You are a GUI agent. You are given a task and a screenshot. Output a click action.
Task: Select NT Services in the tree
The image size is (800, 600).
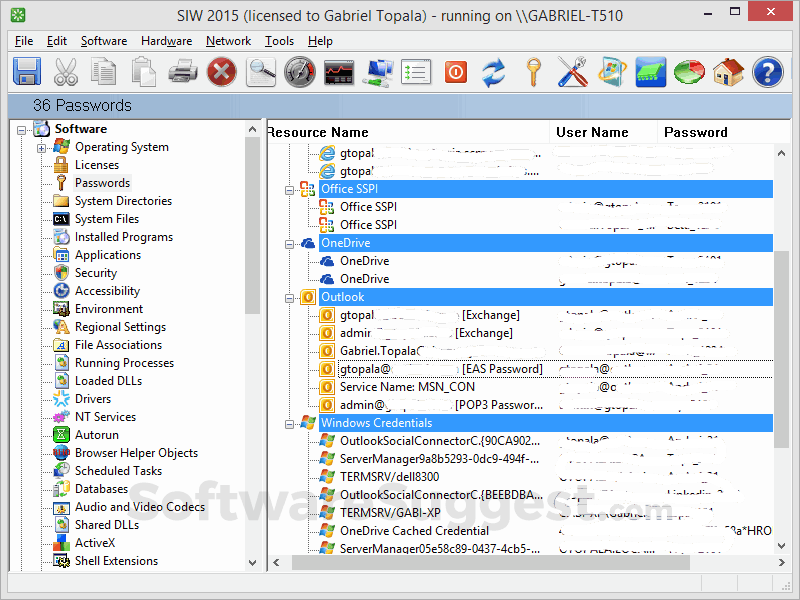coord(106,417)
